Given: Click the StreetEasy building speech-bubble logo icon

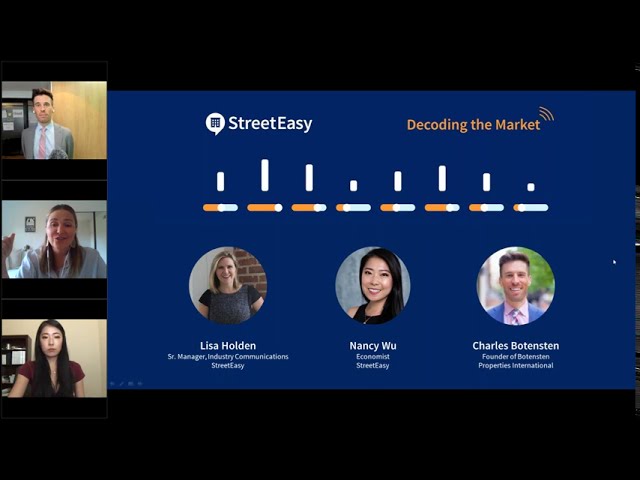Looking at the screenshot, I should pyautogui.click(x=215, y=124).
